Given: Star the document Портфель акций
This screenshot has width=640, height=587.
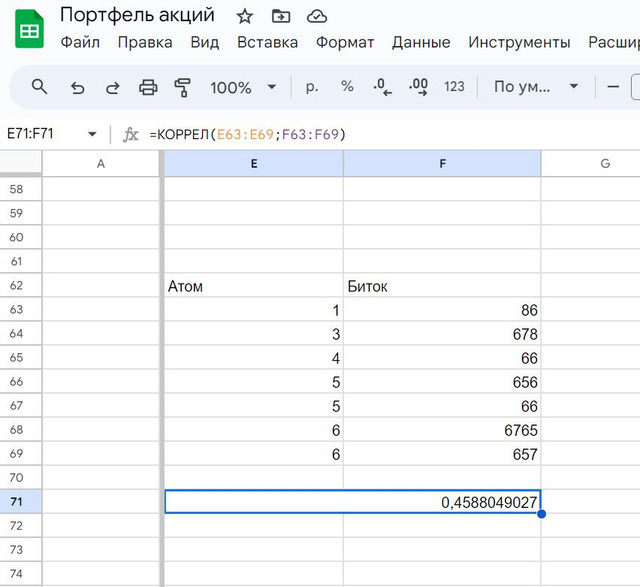Looking at the screenshot, I should (x=244, y=17).
